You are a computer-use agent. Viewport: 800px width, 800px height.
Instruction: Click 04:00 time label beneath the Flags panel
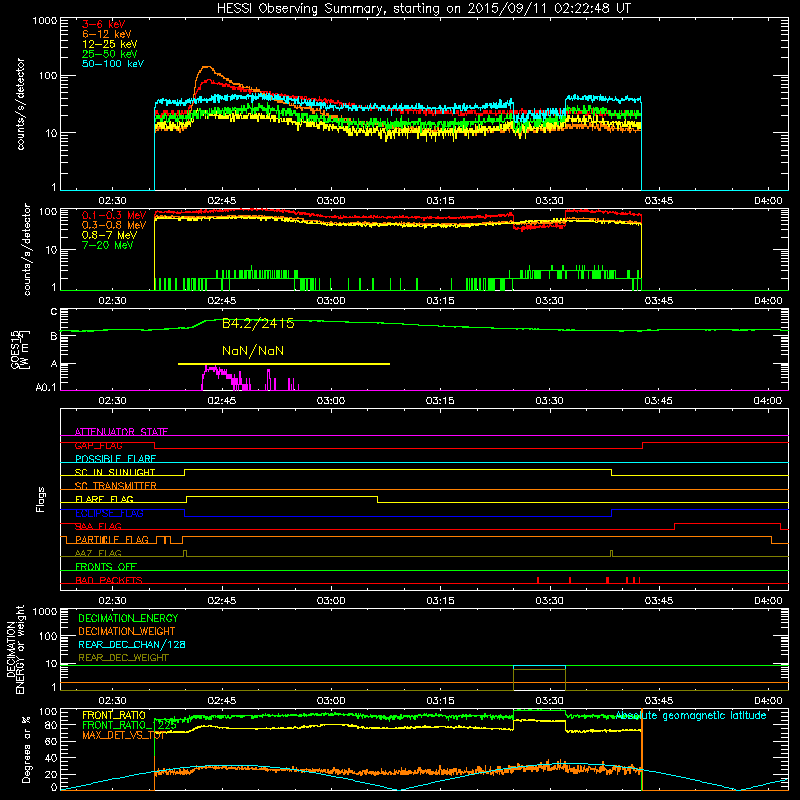(768, 601)
